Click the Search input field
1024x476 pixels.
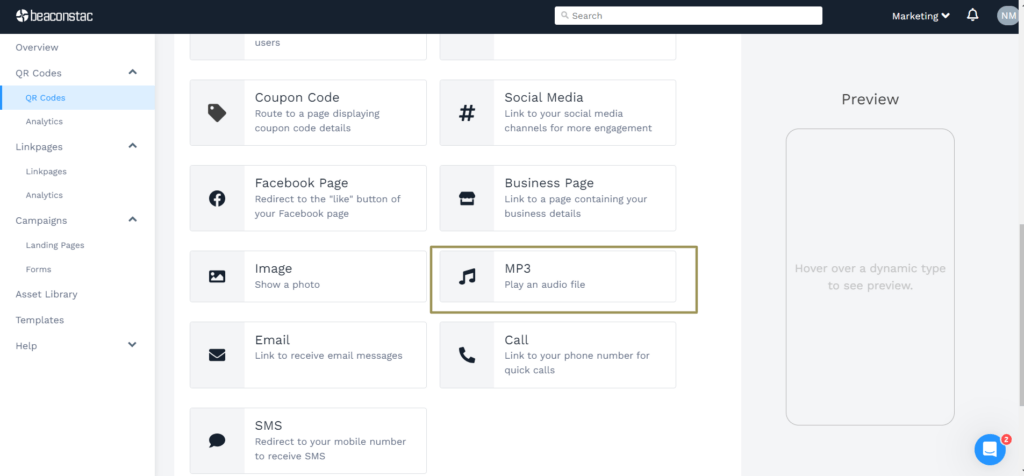pyautogui.click(x=688, y=16)
